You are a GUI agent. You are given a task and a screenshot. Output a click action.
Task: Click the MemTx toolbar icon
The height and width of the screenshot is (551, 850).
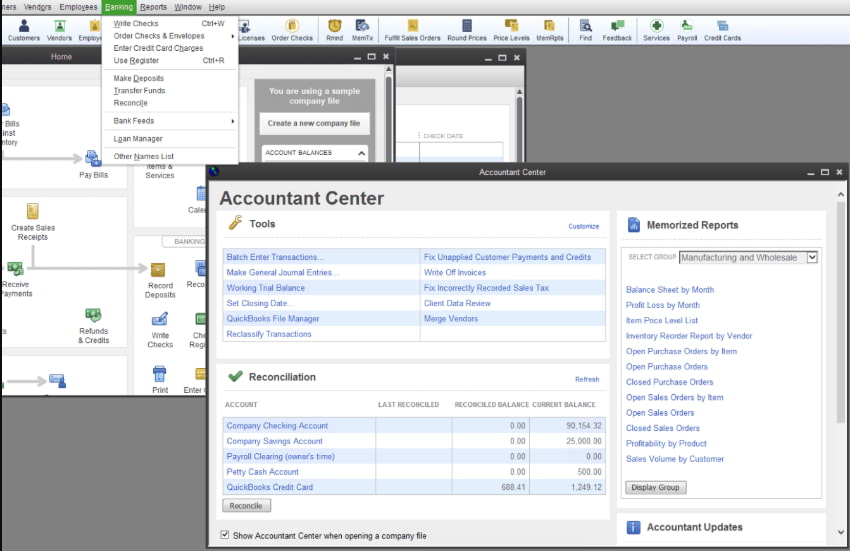tap(362, 30)
